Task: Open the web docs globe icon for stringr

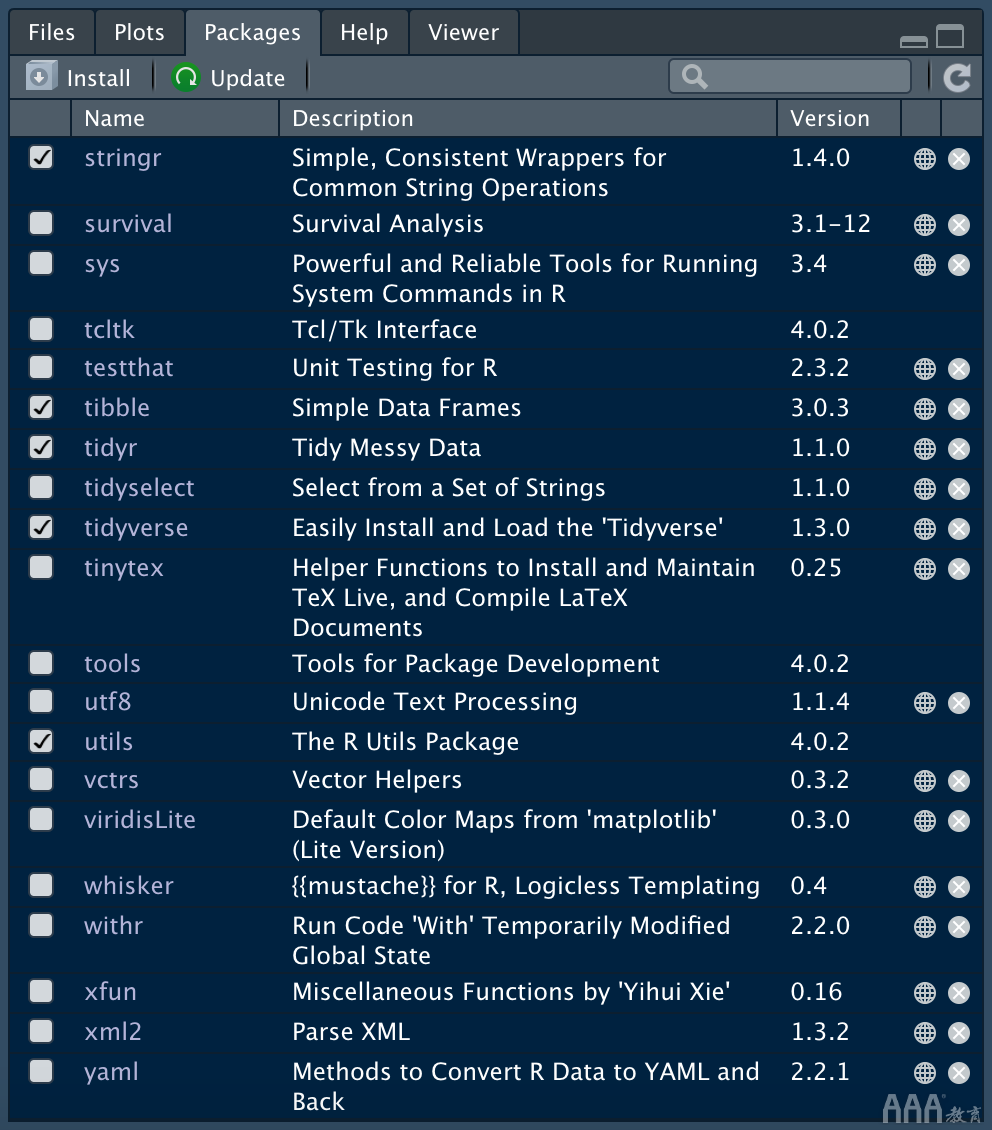Action: [924, 159]
